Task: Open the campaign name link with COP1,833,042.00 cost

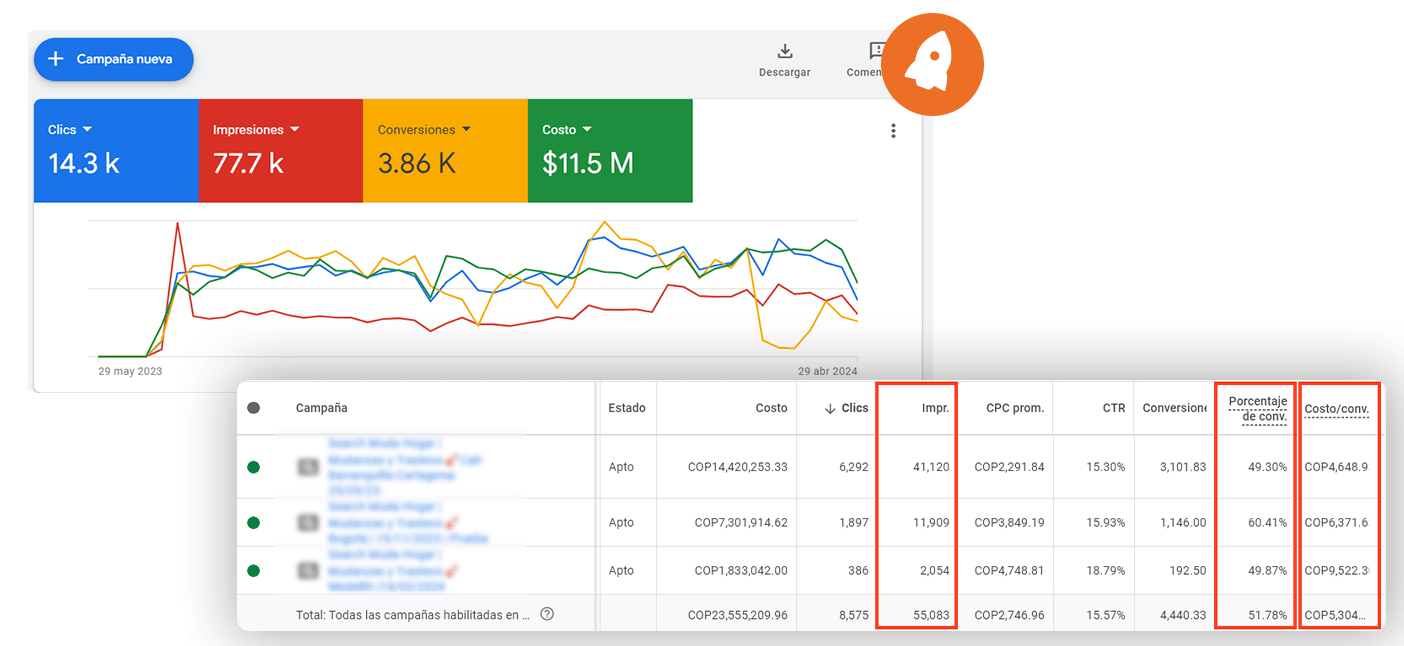Action: (395, 570)
